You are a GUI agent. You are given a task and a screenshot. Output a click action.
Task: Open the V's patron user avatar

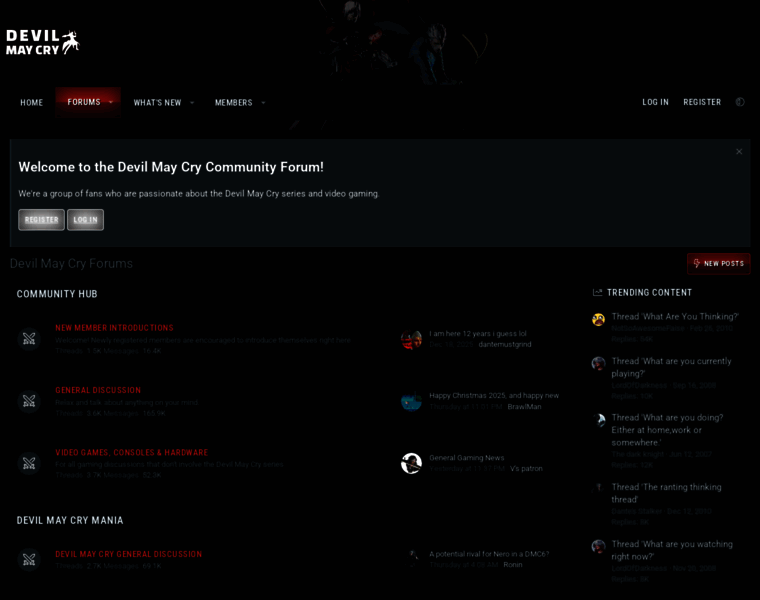411,463
